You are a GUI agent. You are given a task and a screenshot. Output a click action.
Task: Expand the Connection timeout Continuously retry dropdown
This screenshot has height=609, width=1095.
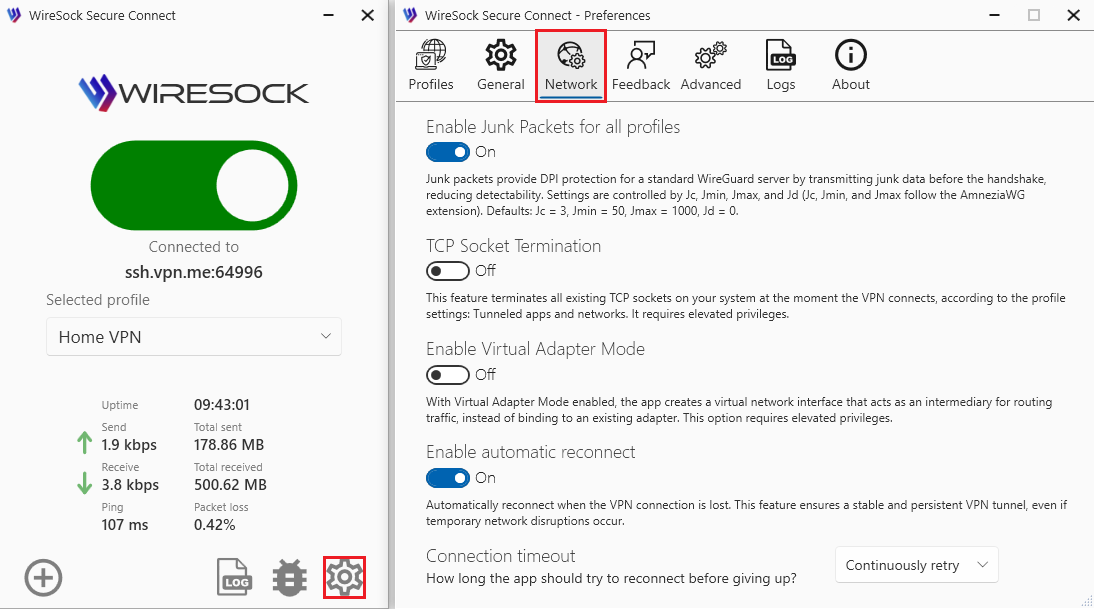916,565
